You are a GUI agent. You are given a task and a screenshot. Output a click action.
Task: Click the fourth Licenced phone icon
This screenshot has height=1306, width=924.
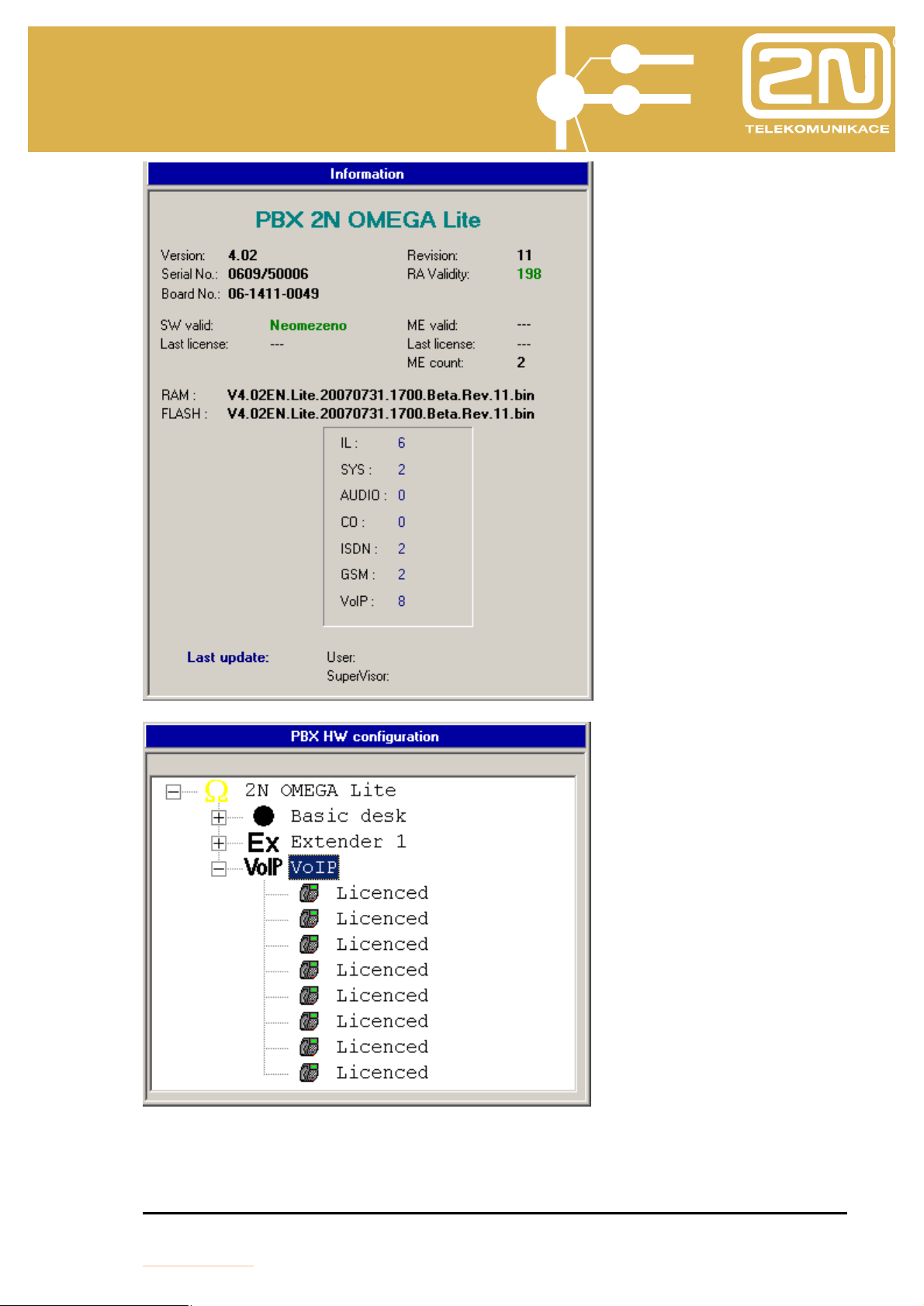pyautogui.click(x=310, y=970)
